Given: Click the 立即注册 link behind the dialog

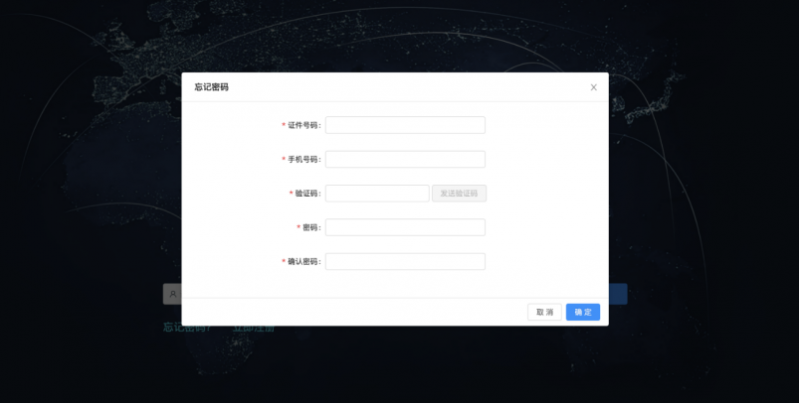Looking at the screenshot, I should click(254, 327).
